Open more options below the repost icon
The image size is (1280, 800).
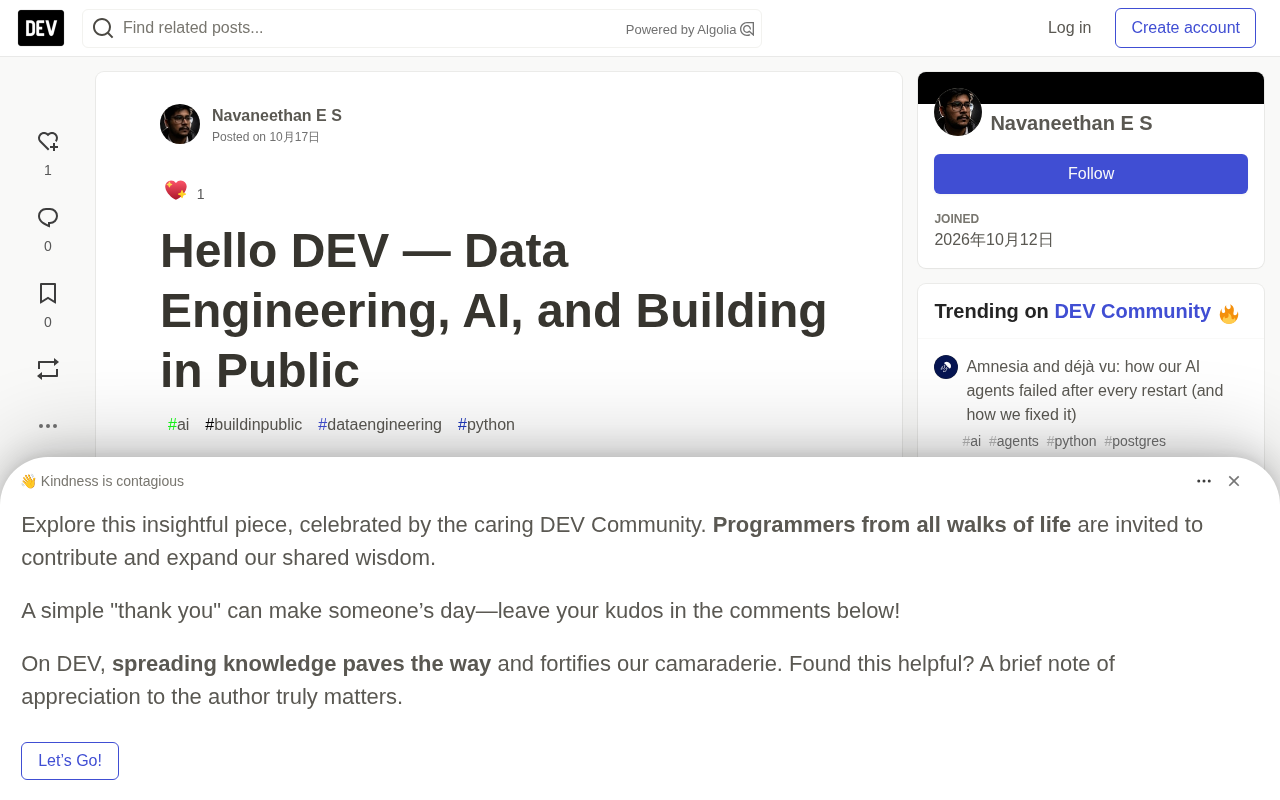pyautogui.click(x=48, y=426)
